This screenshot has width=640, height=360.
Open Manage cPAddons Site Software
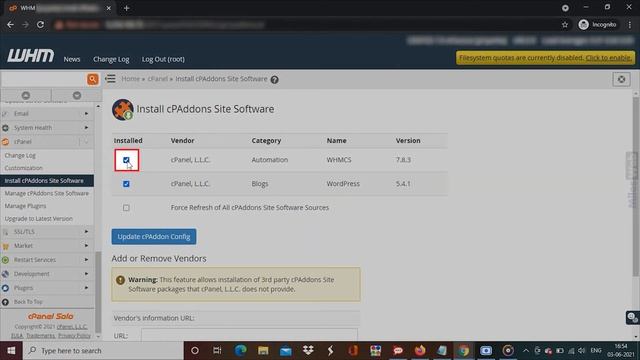(47, 193)
